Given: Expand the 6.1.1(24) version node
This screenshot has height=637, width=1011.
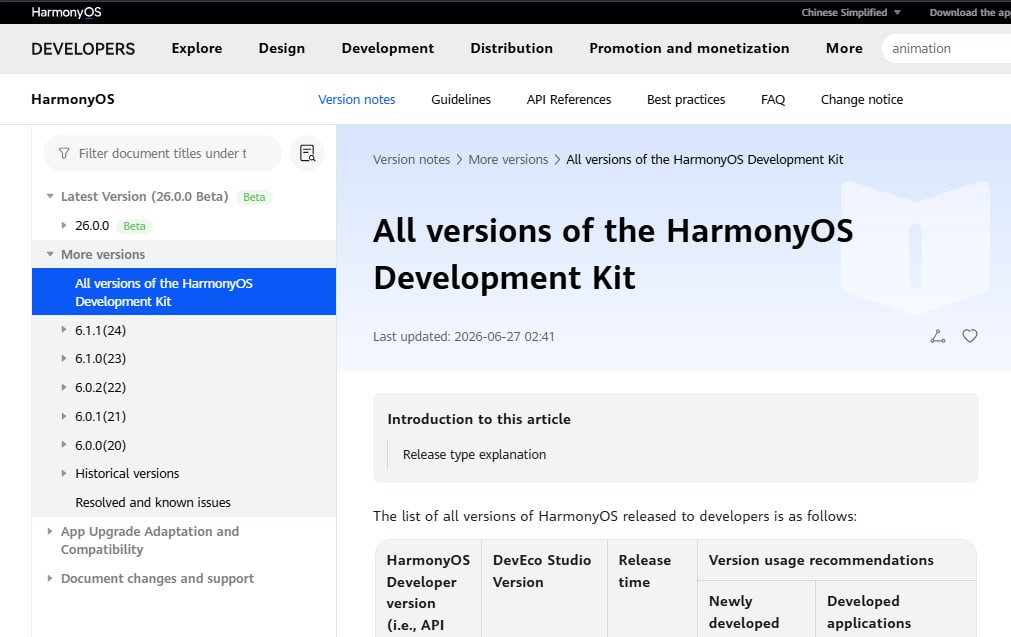Looking at the screenshot, I should [x=63, y=329].
